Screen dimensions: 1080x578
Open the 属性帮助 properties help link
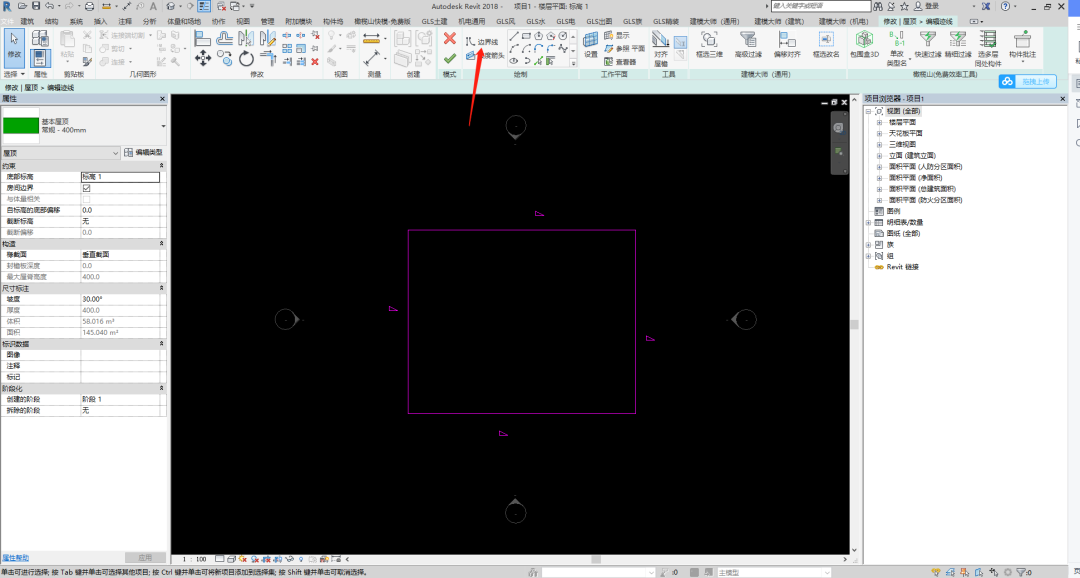[x=15, y=558]
